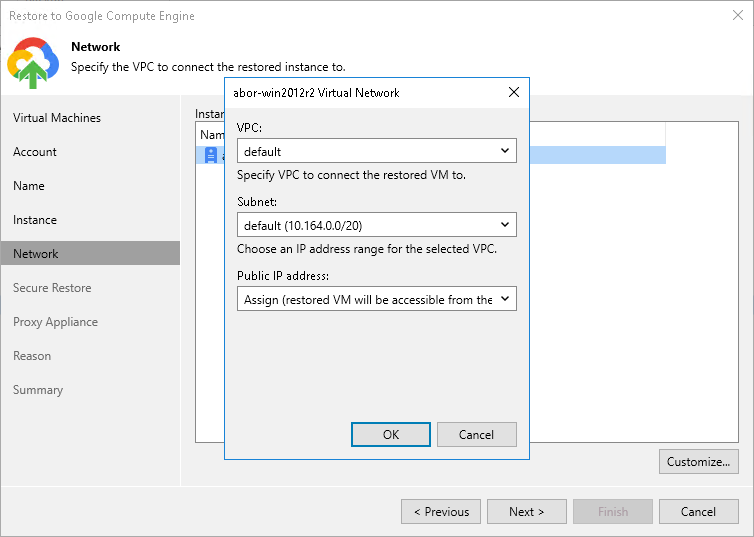The image size is (754, 537).
Task: Click the Google Cloud restore icon
Action: (x=33, y=62)
